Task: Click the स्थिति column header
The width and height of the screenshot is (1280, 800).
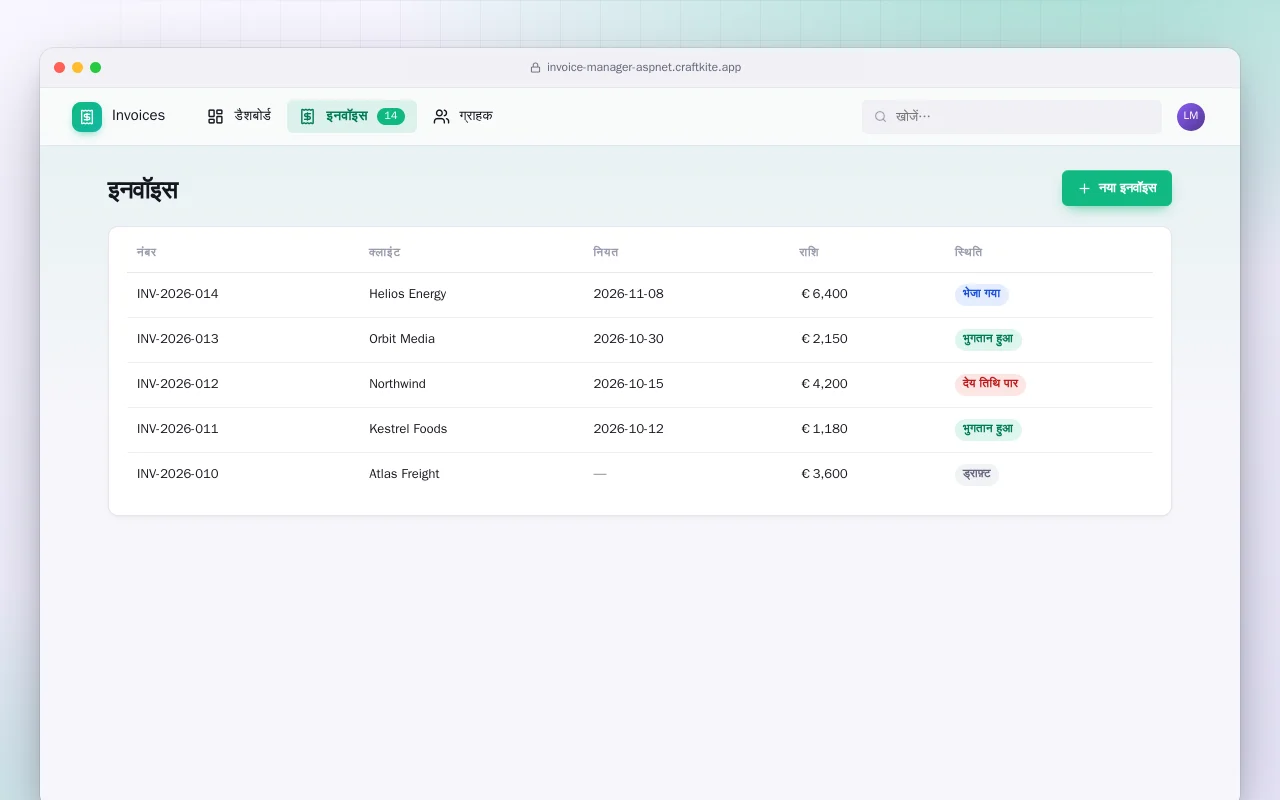Action: 969,252
